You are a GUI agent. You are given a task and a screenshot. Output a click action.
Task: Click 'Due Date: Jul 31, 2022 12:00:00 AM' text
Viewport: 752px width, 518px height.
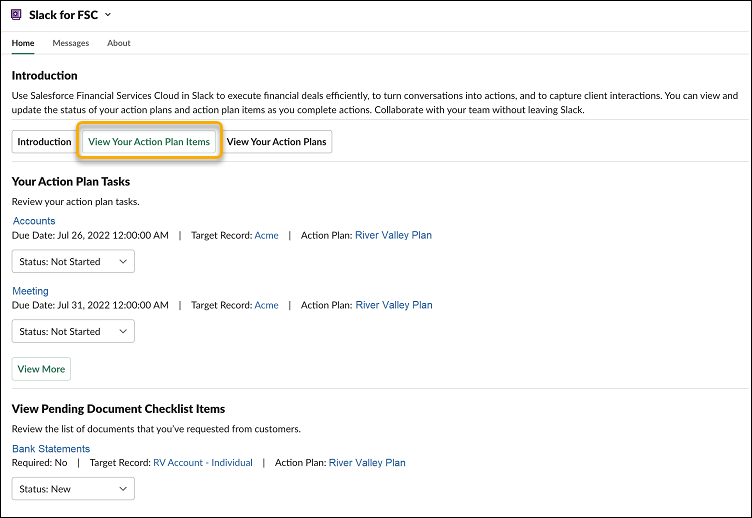pyautogui.click(x=90, y=305)
